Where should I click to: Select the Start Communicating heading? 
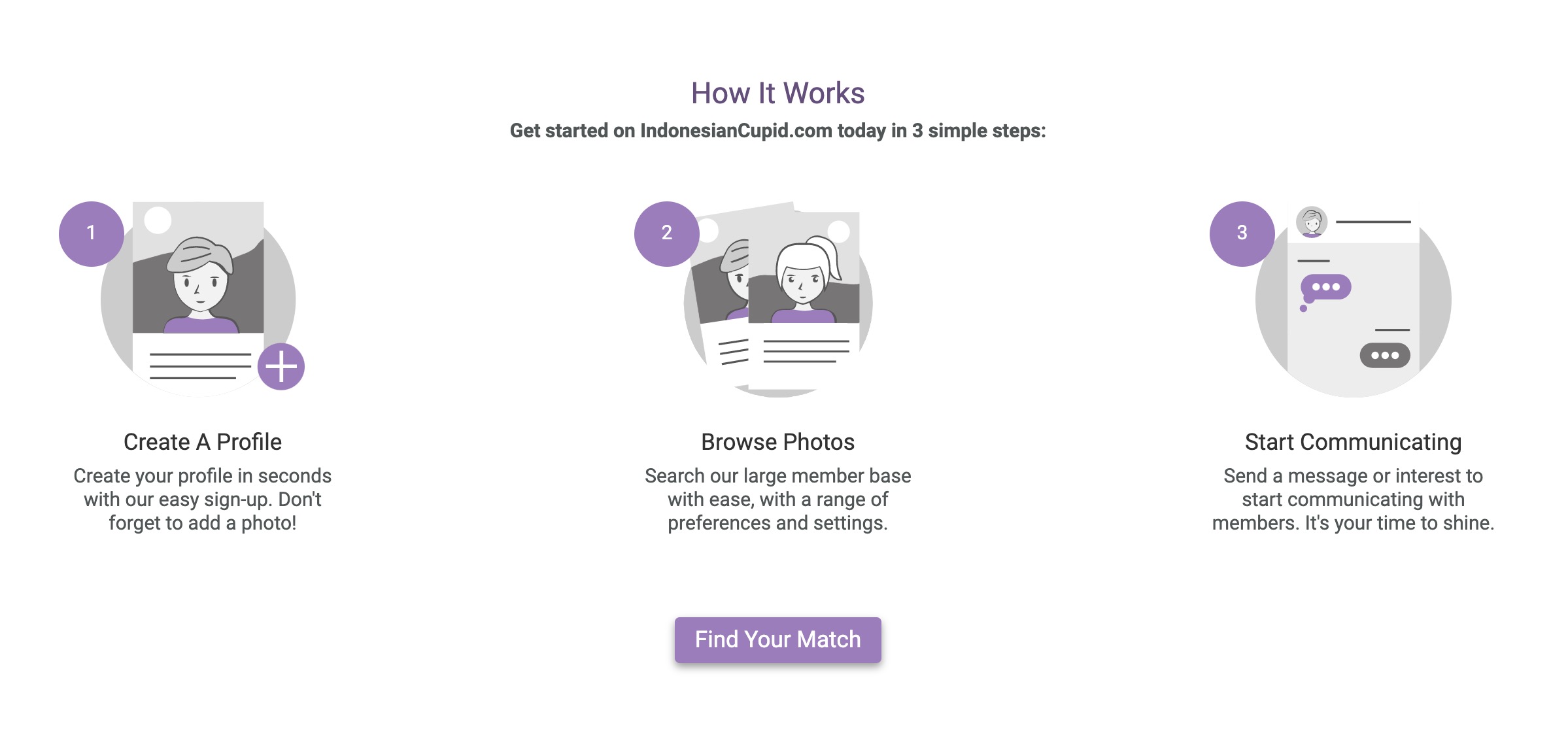[1353, 442]
